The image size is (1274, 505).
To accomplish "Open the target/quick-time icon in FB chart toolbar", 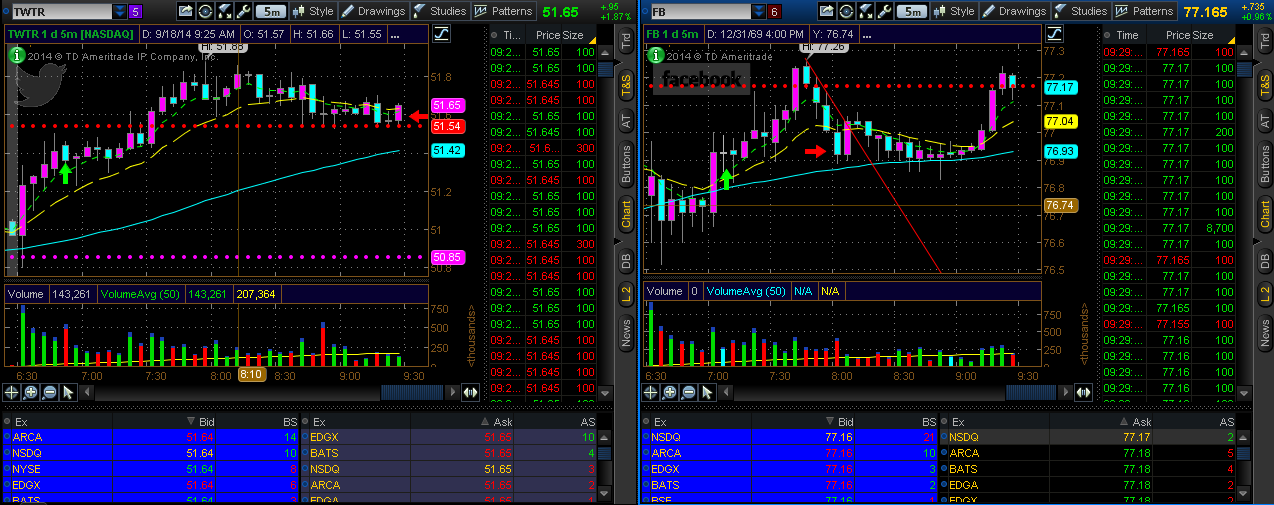I will tap(845, 12).
